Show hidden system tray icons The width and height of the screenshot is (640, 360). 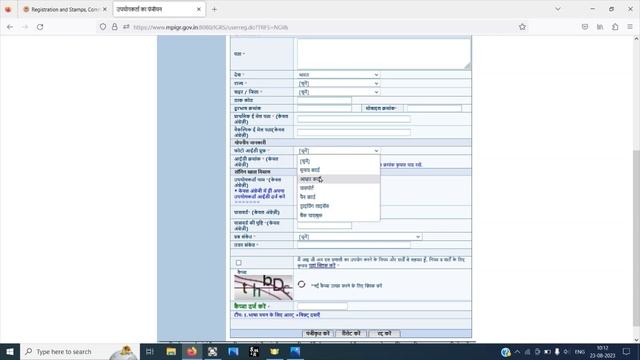tap(517, 351)
